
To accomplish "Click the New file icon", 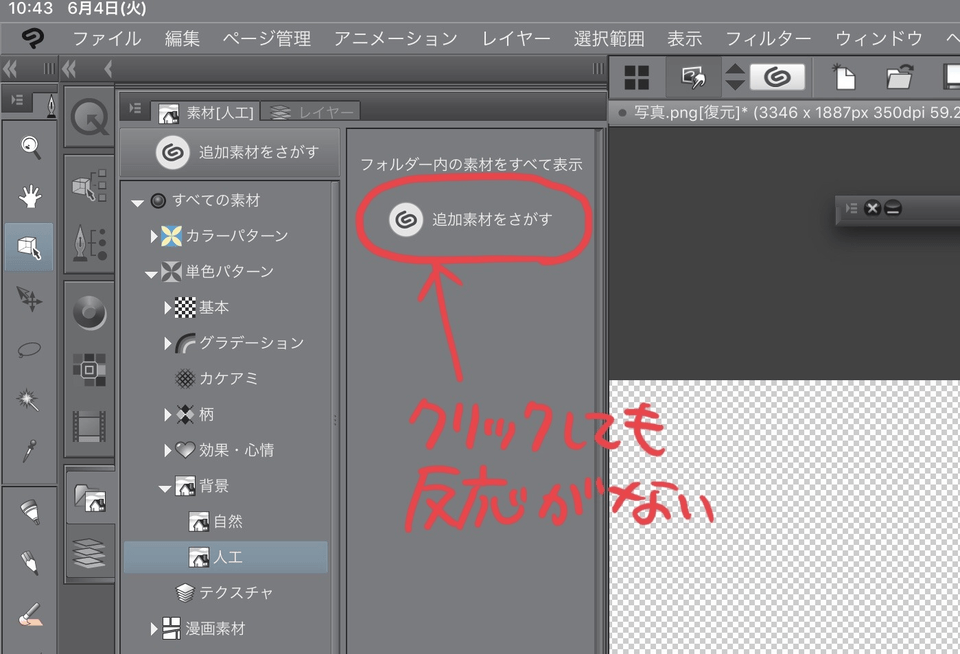I will click(845, 77).
